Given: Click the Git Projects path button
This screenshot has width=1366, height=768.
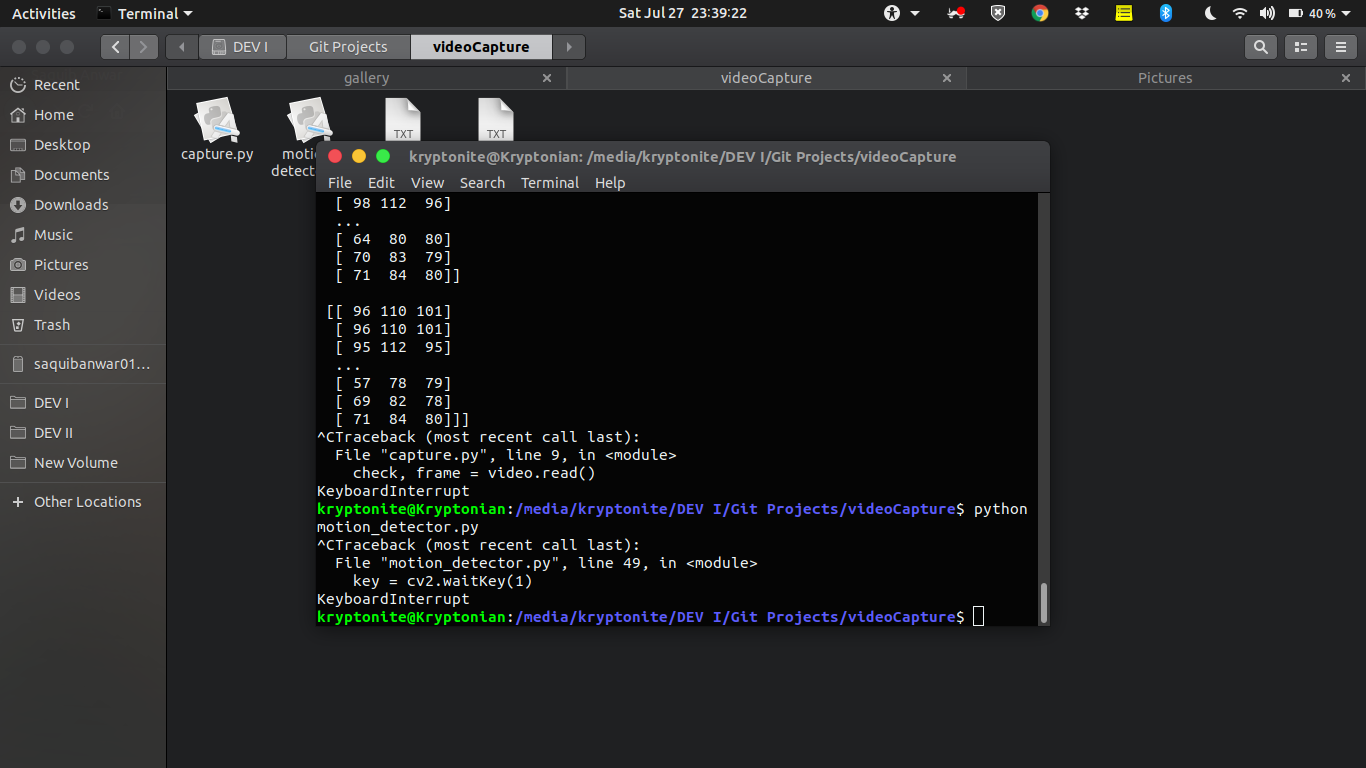Looking at the screenshot, I should point(348,47).
